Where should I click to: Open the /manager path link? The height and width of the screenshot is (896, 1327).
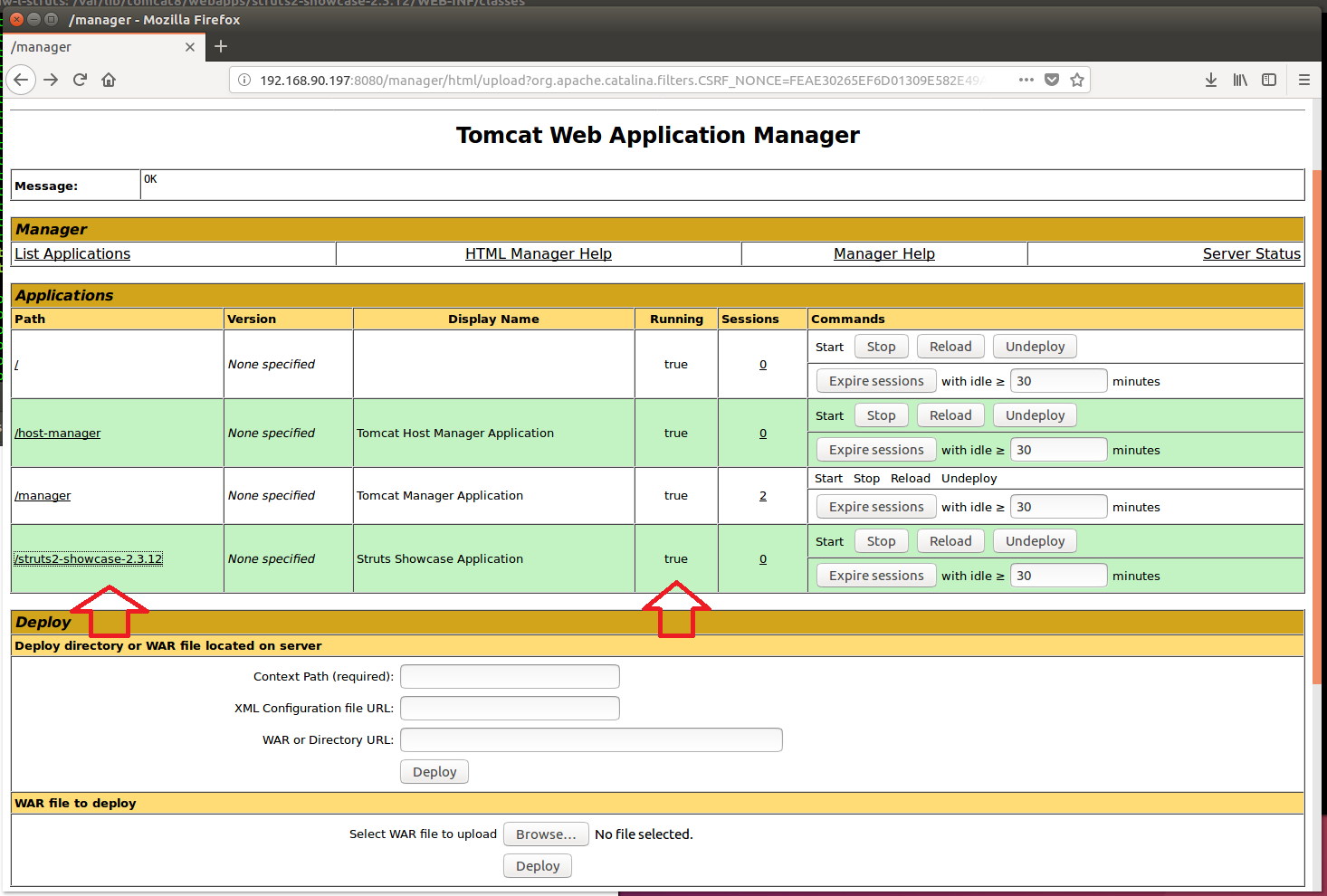pyautogui.click(x=43, y=496)
